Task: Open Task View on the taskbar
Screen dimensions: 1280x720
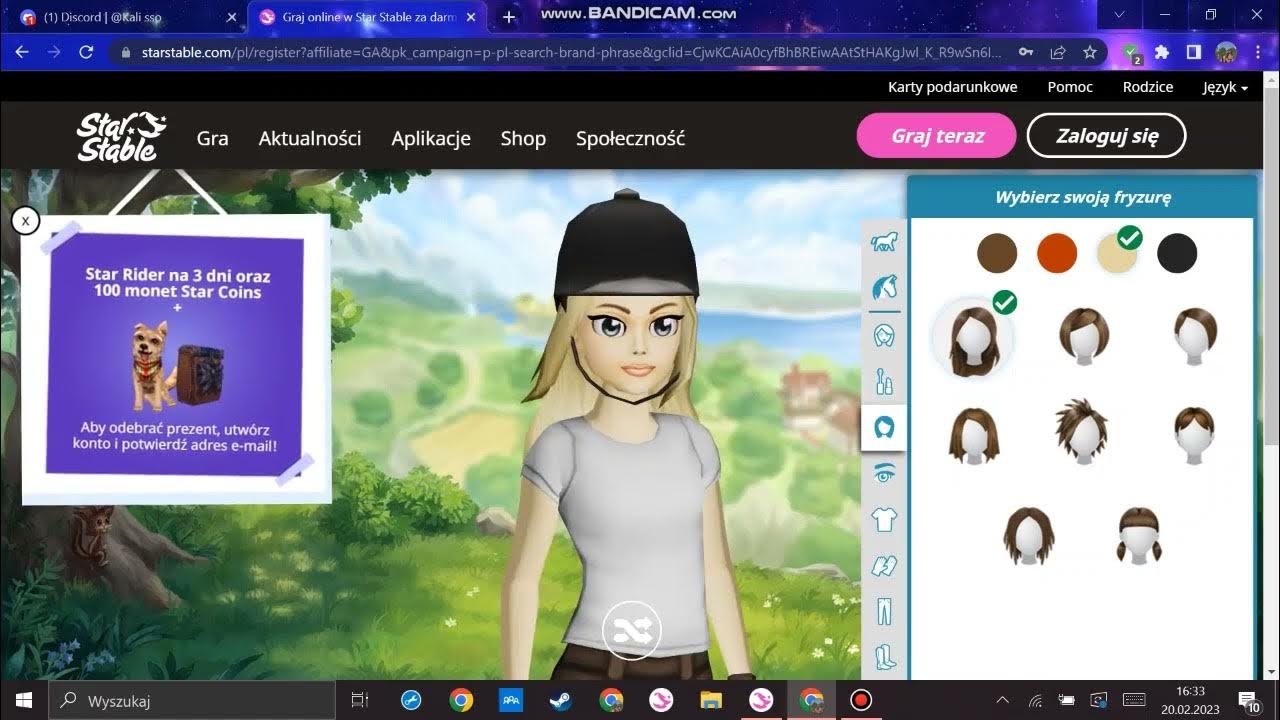Action: (360, 700)
